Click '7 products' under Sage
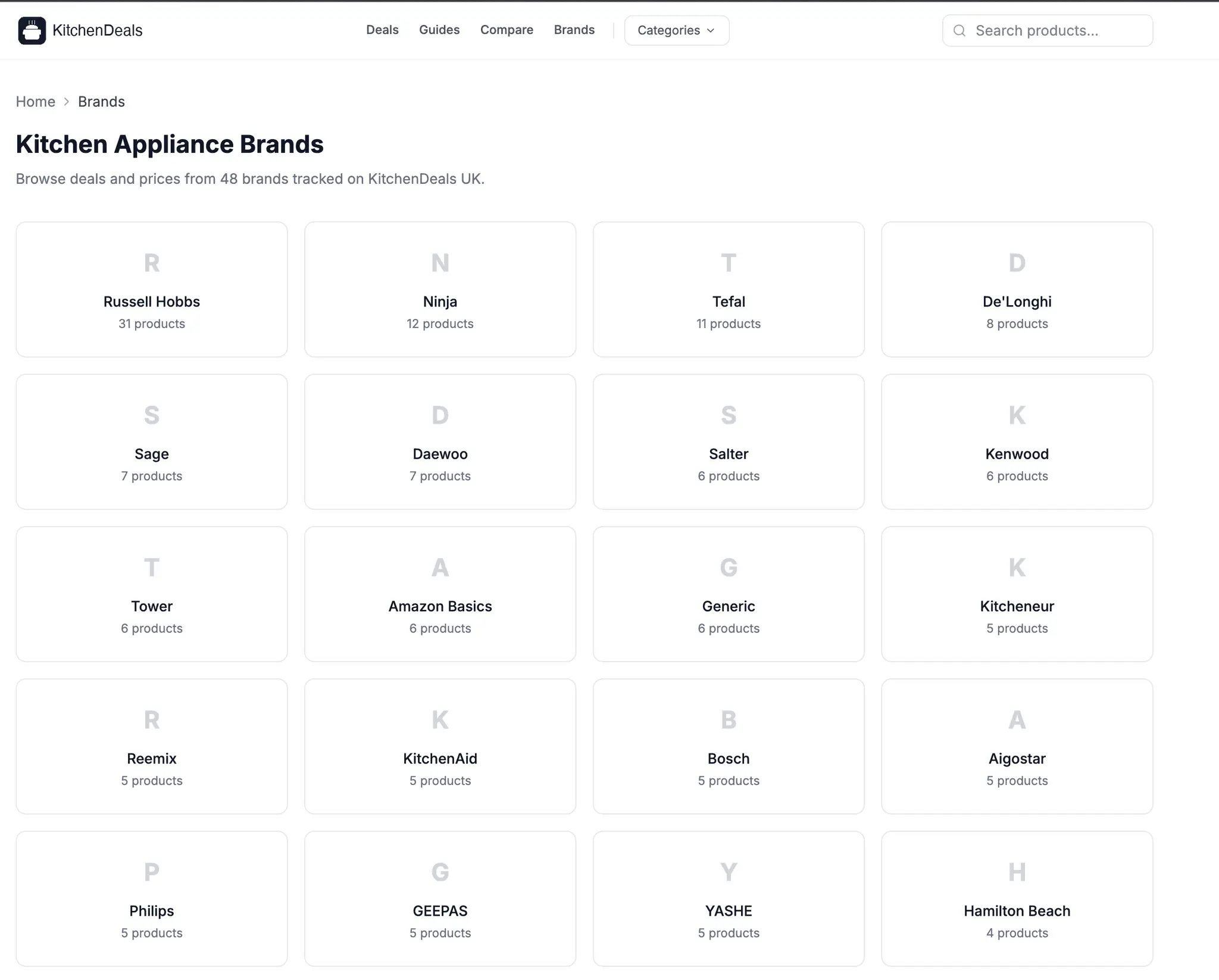Viewport: 1219px width, 980px height. coord(152,476)
